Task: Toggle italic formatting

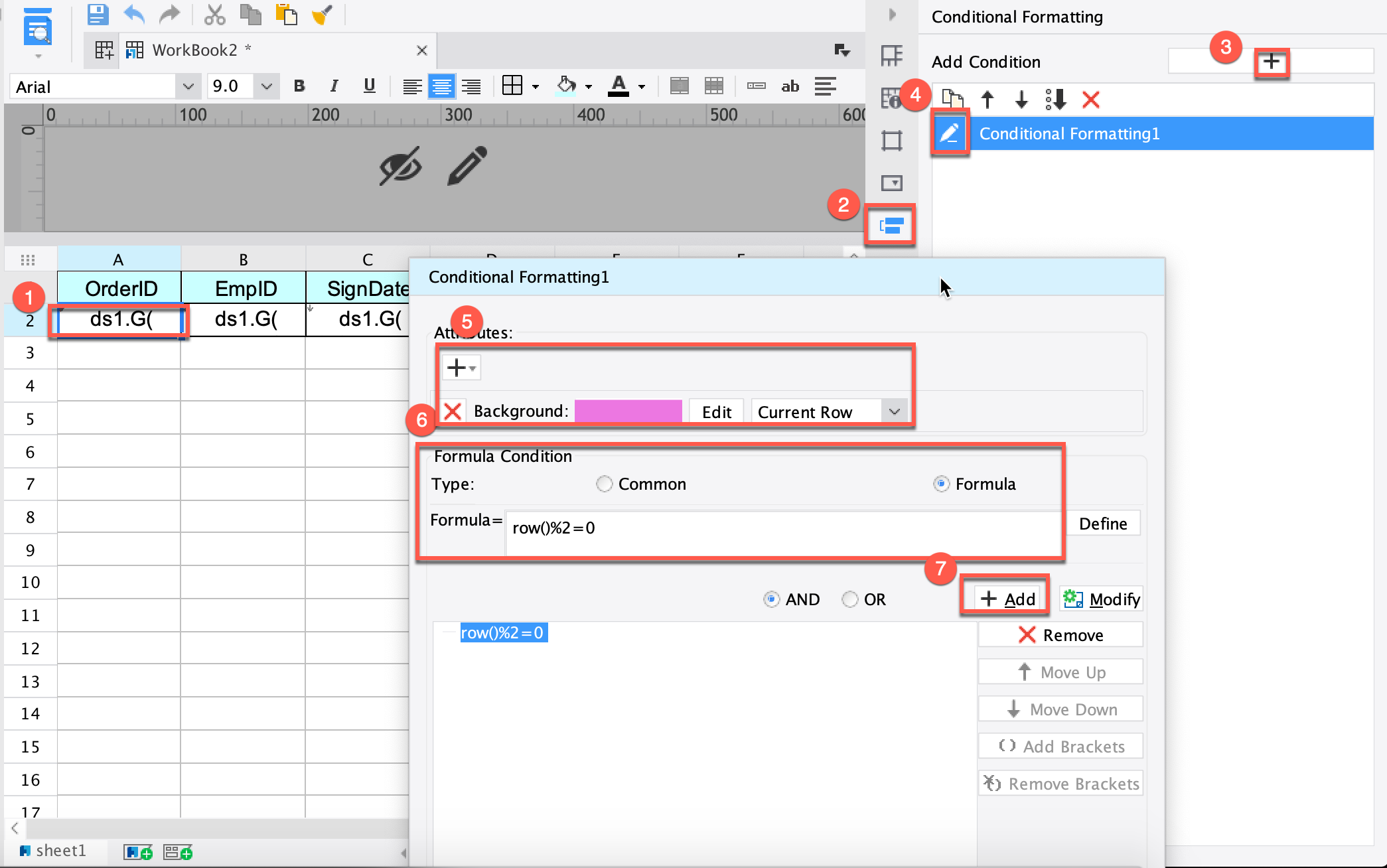Action: coord(334,86)
